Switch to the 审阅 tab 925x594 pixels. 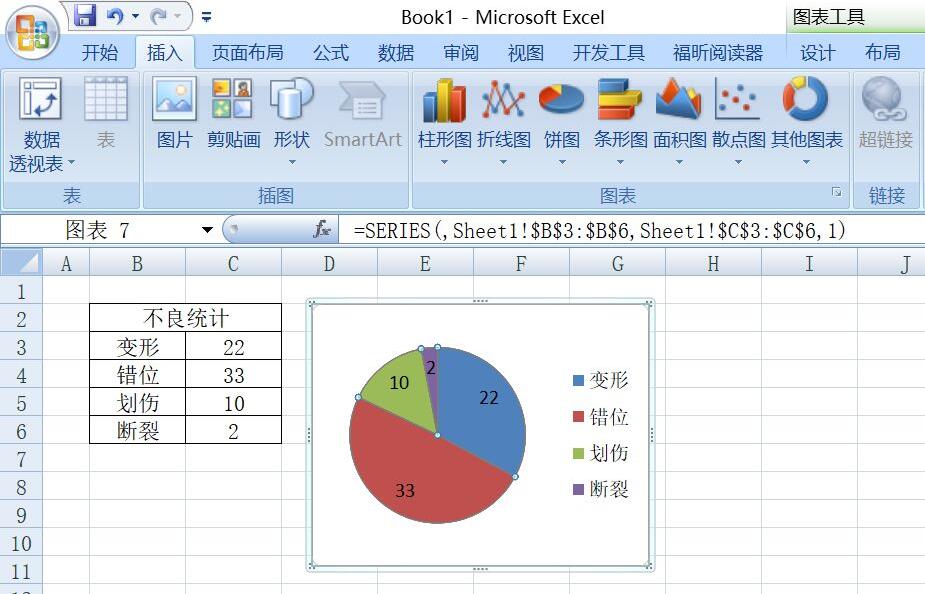(x=461, y=53)
